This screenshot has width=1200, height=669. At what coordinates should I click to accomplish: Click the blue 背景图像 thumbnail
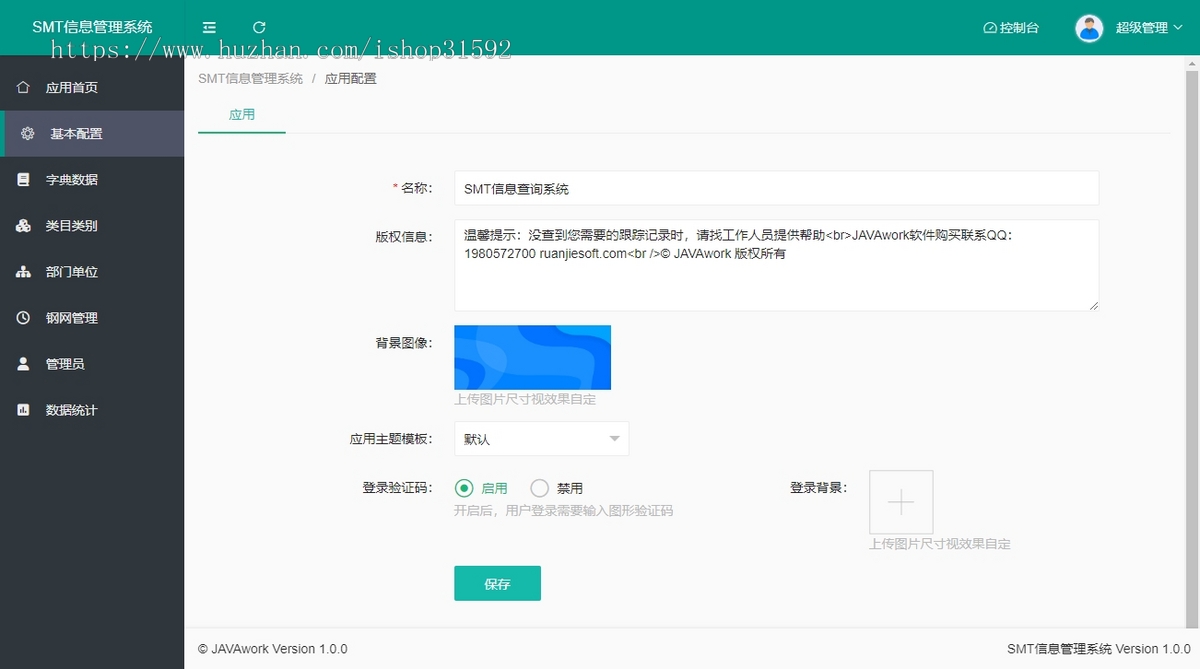click(x=532, y=357)
